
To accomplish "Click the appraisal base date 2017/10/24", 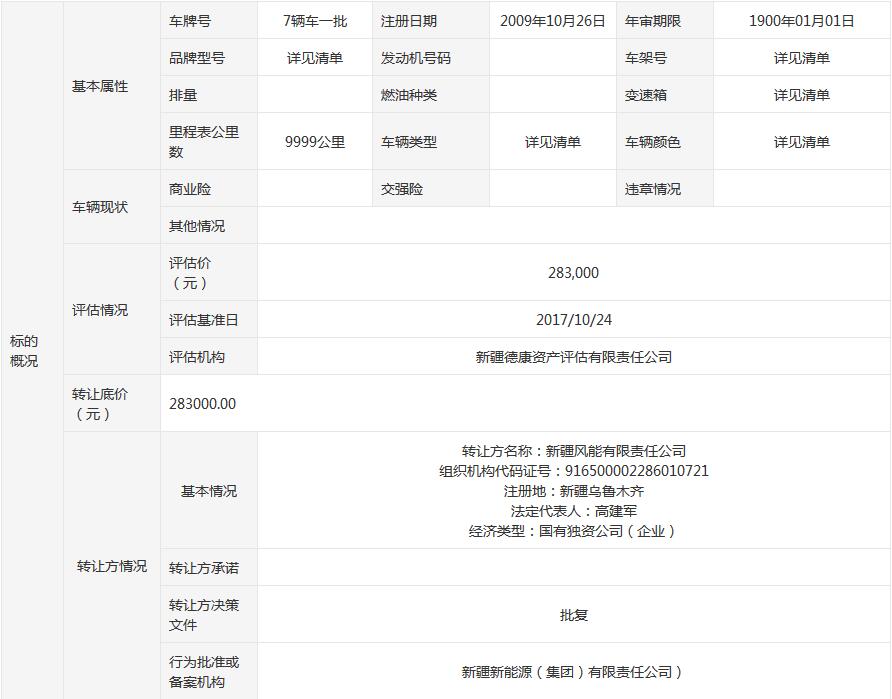I will tap(573, 320).
